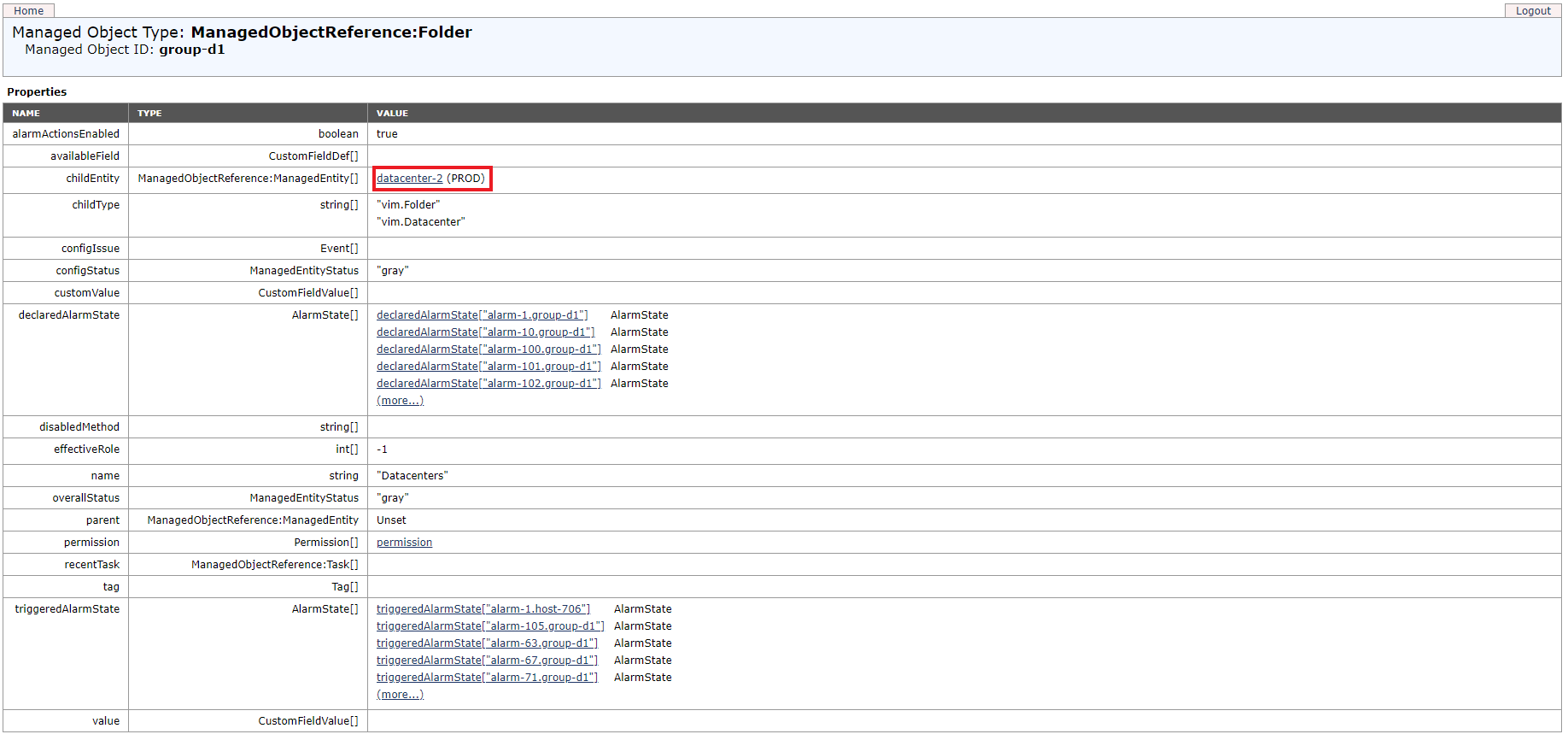
Task: Click the TYPE column header
Action: coord(149,113)
